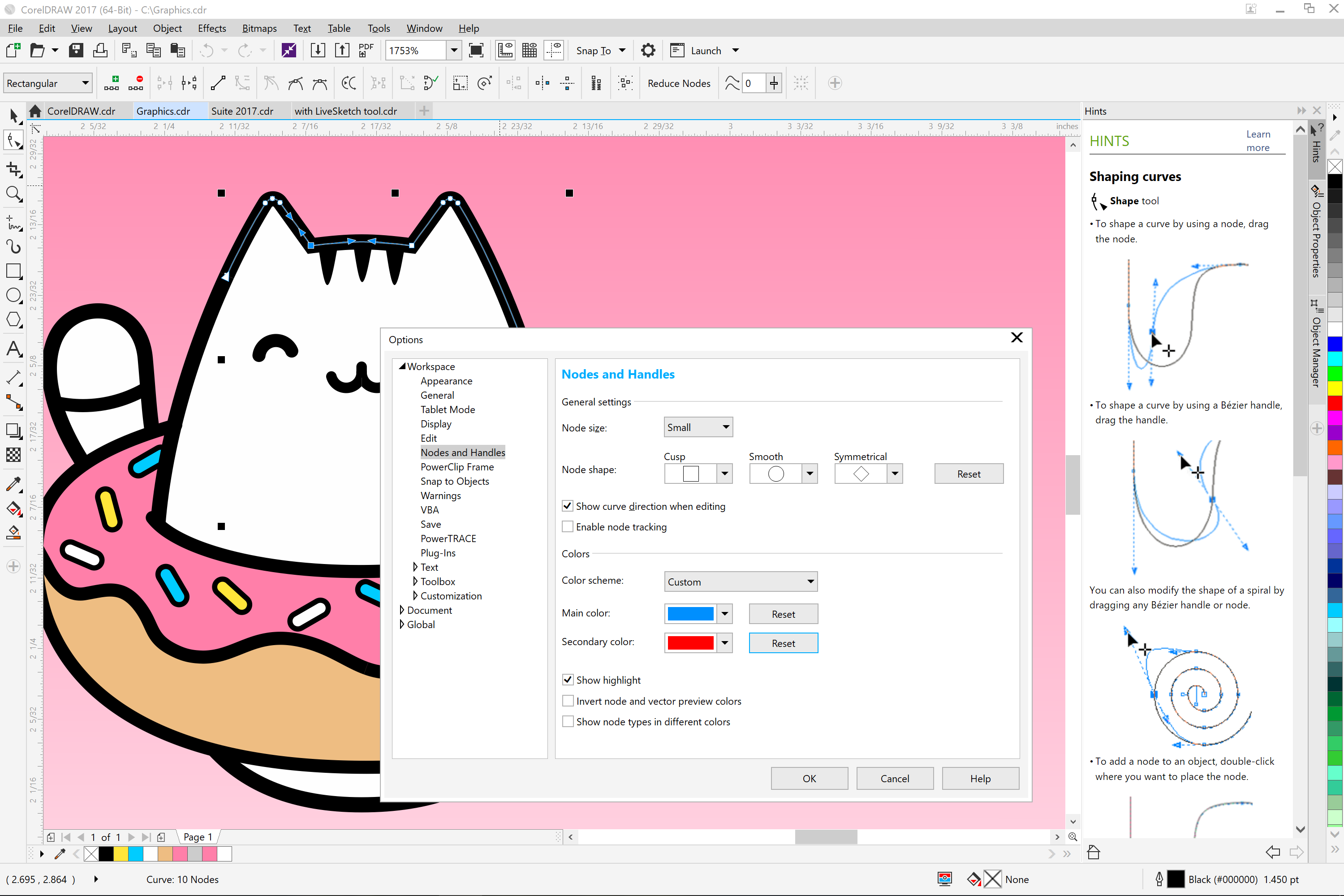Click the blue Main color swatch

pyautogui.click(x=690, y=614)
